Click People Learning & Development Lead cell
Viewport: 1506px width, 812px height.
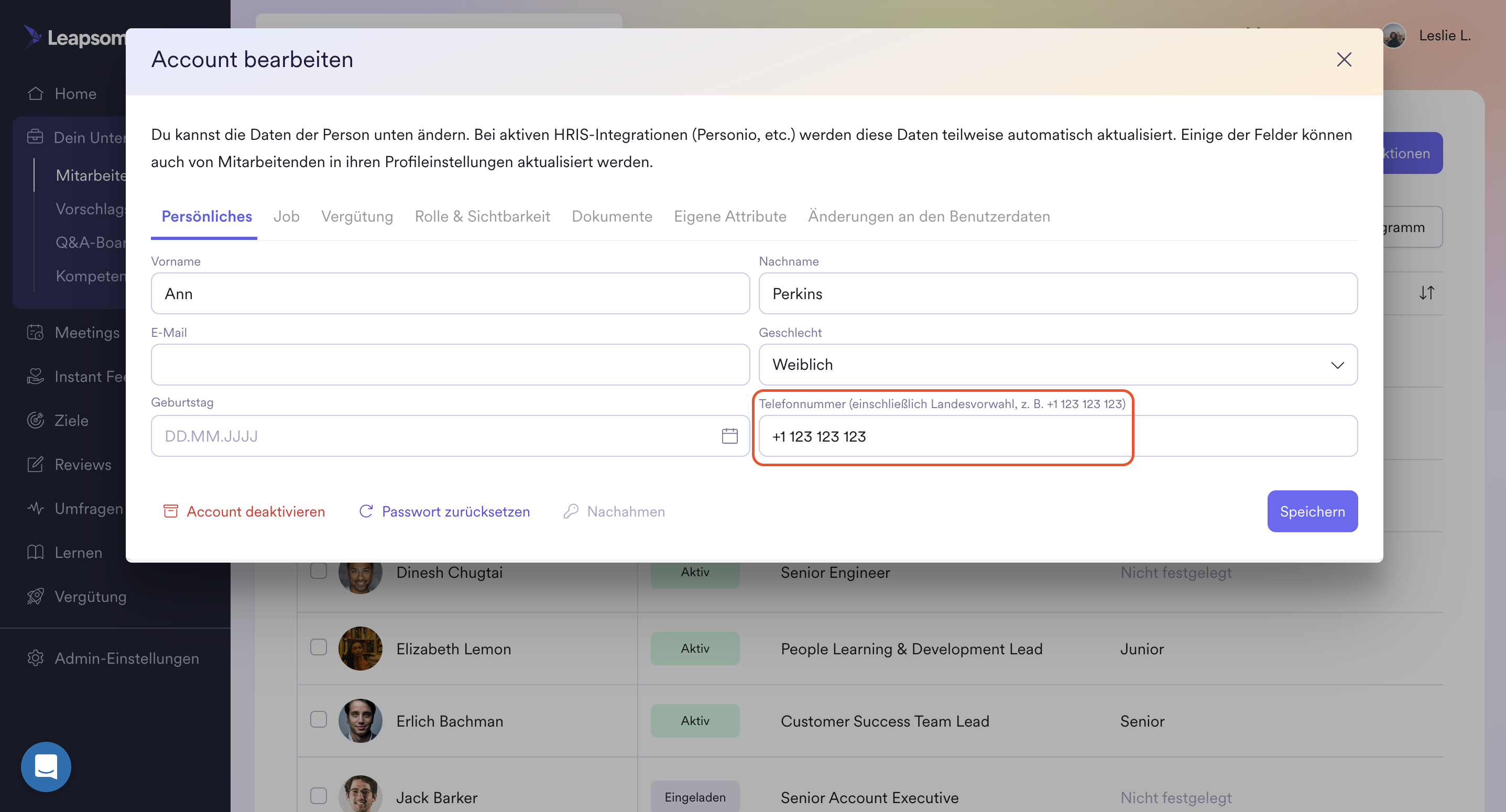[911, 649]
